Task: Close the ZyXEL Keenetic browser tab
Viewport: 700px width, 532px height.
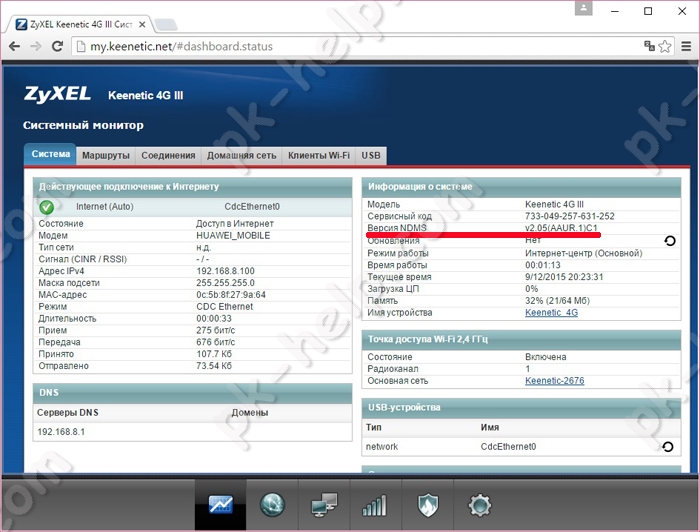Action: (142, 25)
